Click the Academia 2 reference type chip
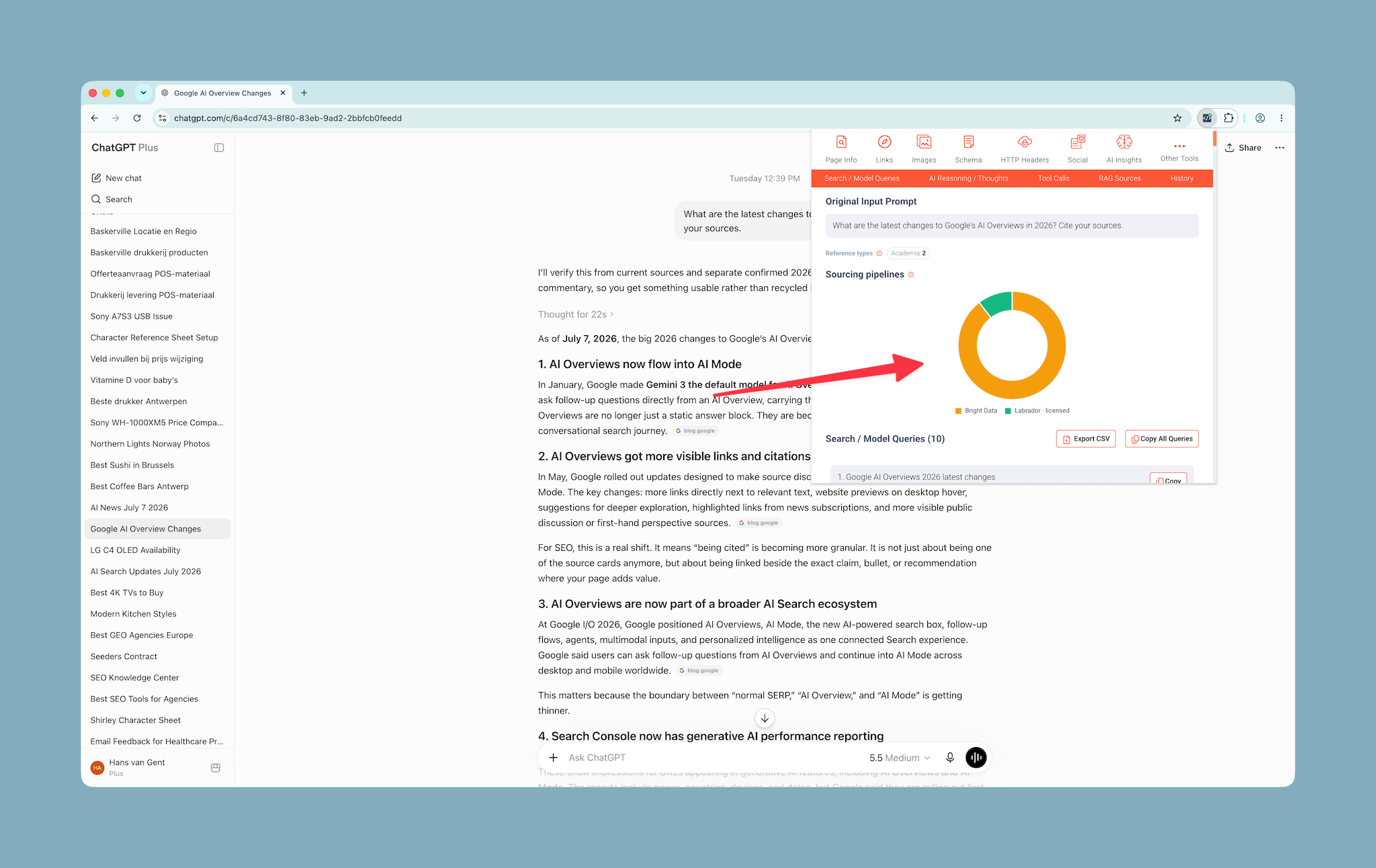This screenshot has width=1376, height=868. (x=908, y=253)
